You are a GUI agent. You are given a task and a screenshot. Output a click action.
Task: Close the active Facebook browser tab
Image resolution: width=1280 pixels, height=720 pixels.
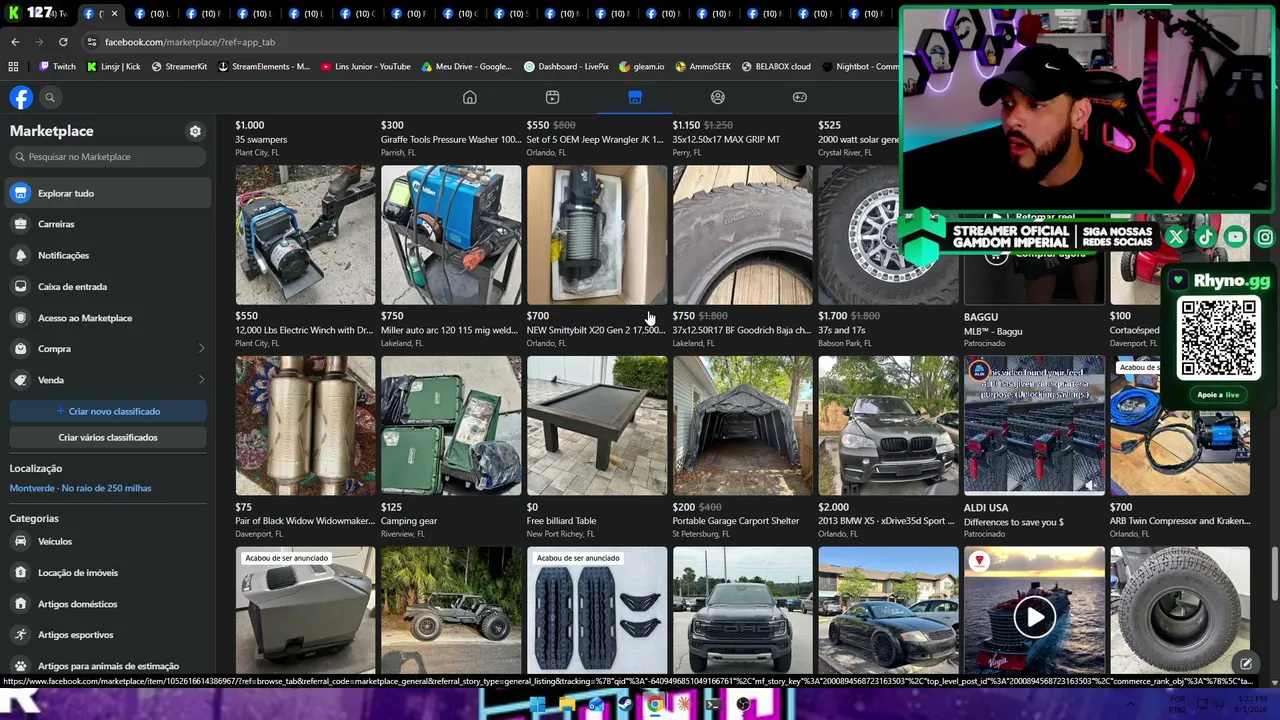tap(114, 13)
